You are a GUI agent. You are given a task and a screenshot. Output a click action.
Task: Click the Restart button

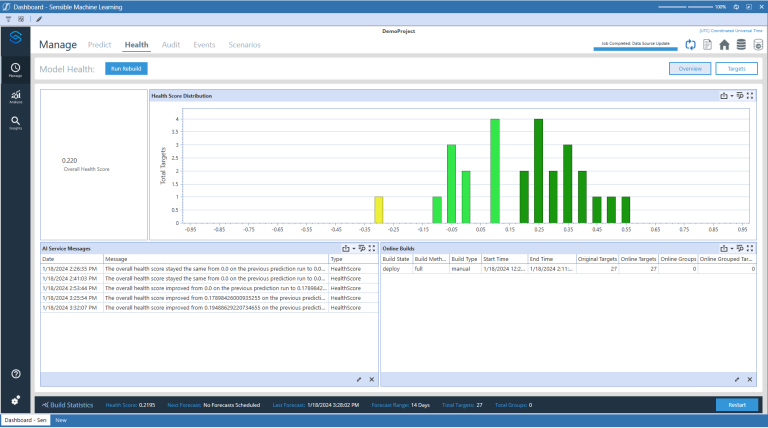point(736,405)
